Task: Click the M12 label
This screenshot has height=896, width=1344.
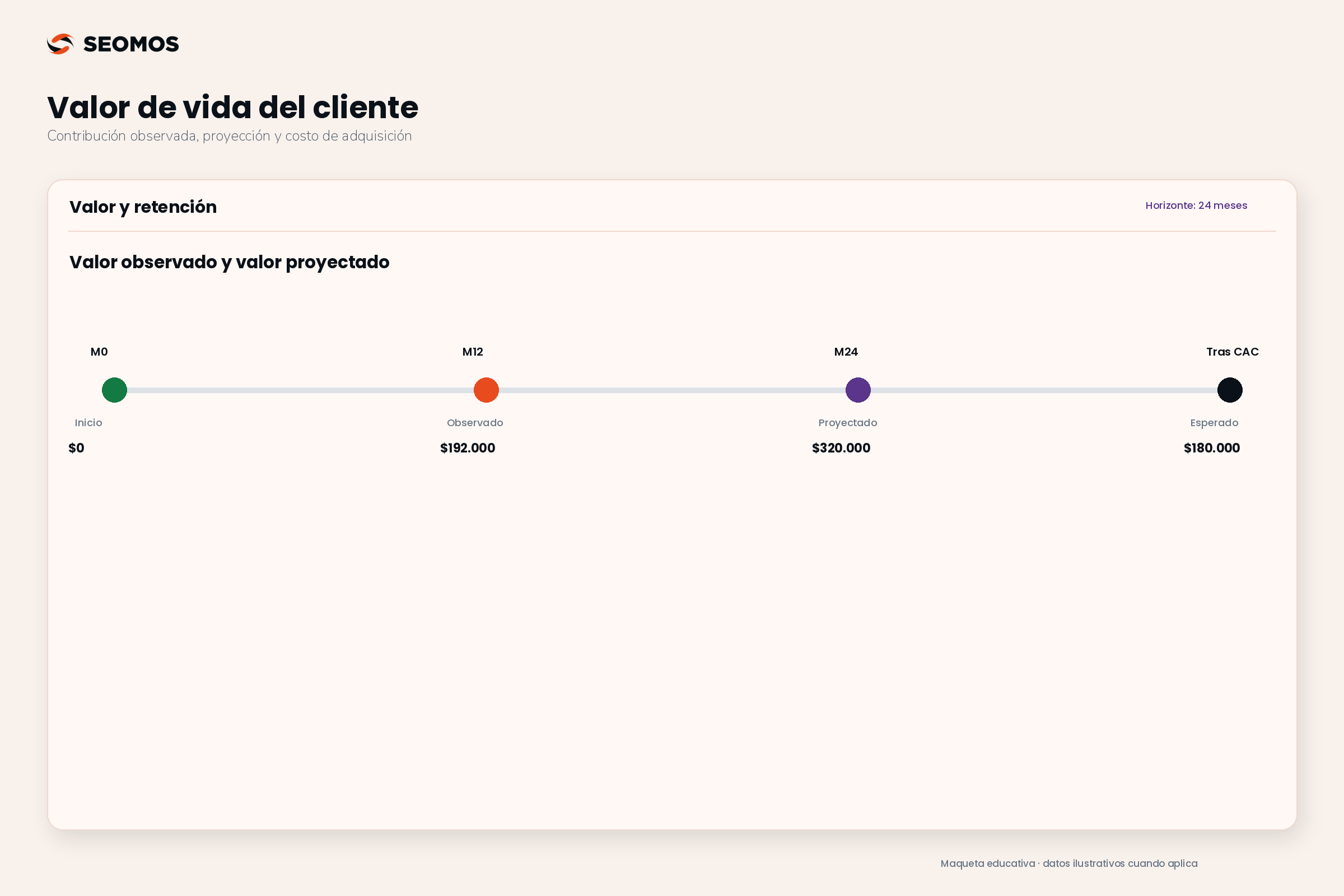Action: point(473,352)
